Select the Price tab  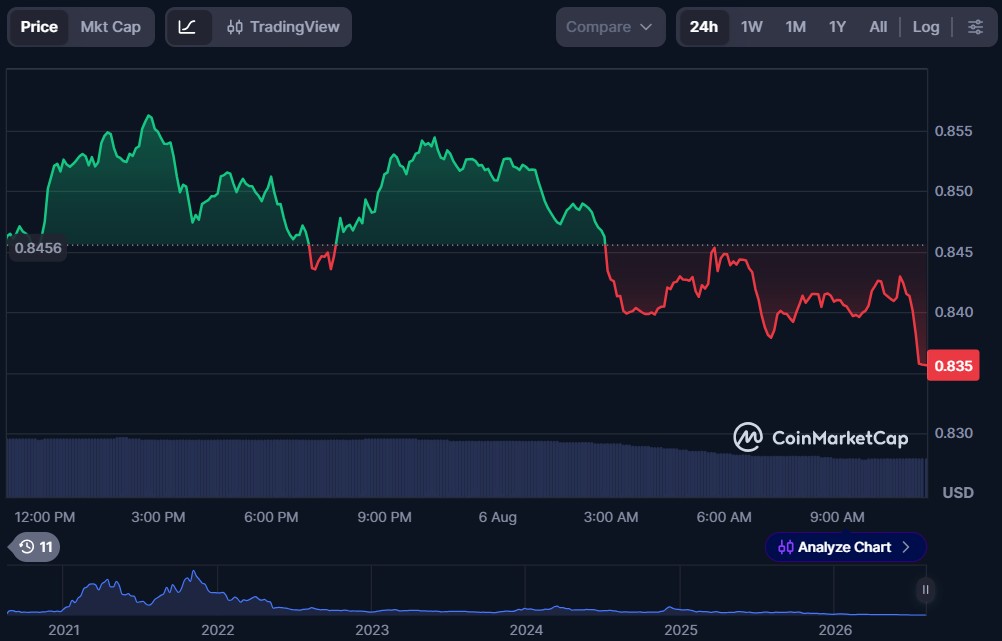pyautogui.click(x=39, y=27)
